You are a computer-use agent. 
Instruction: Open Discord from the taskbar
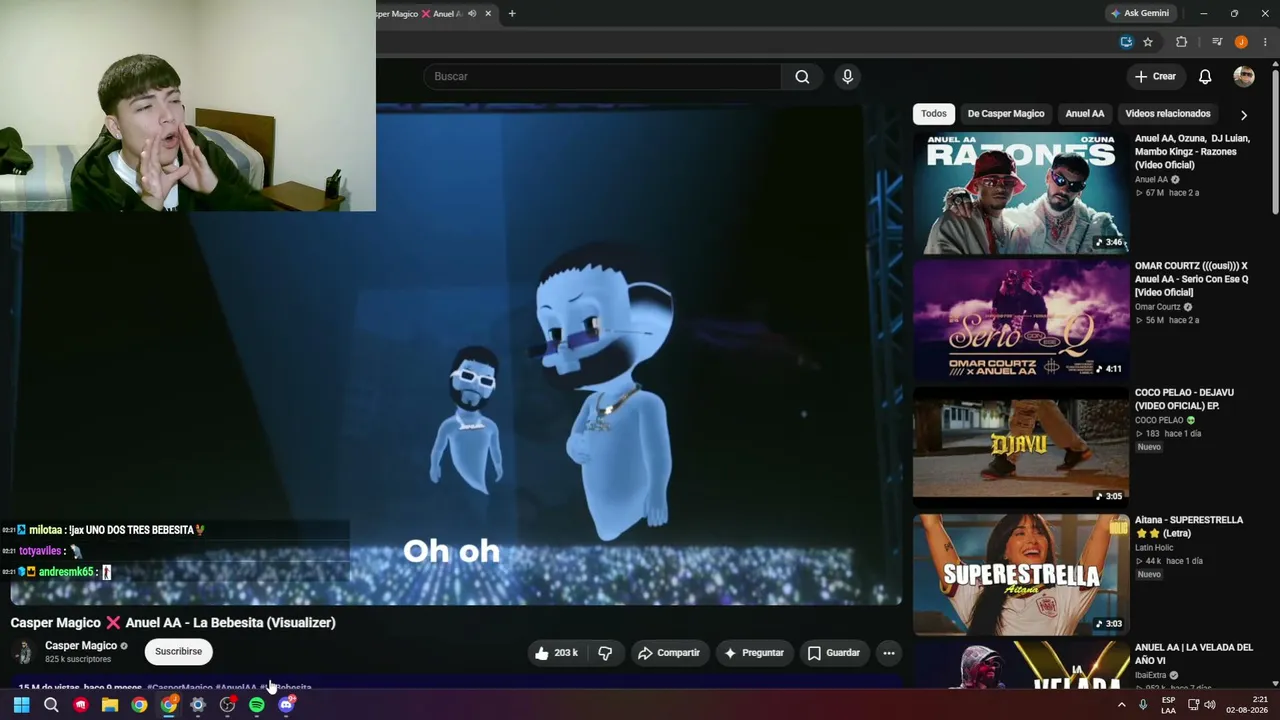click(286, 705)
